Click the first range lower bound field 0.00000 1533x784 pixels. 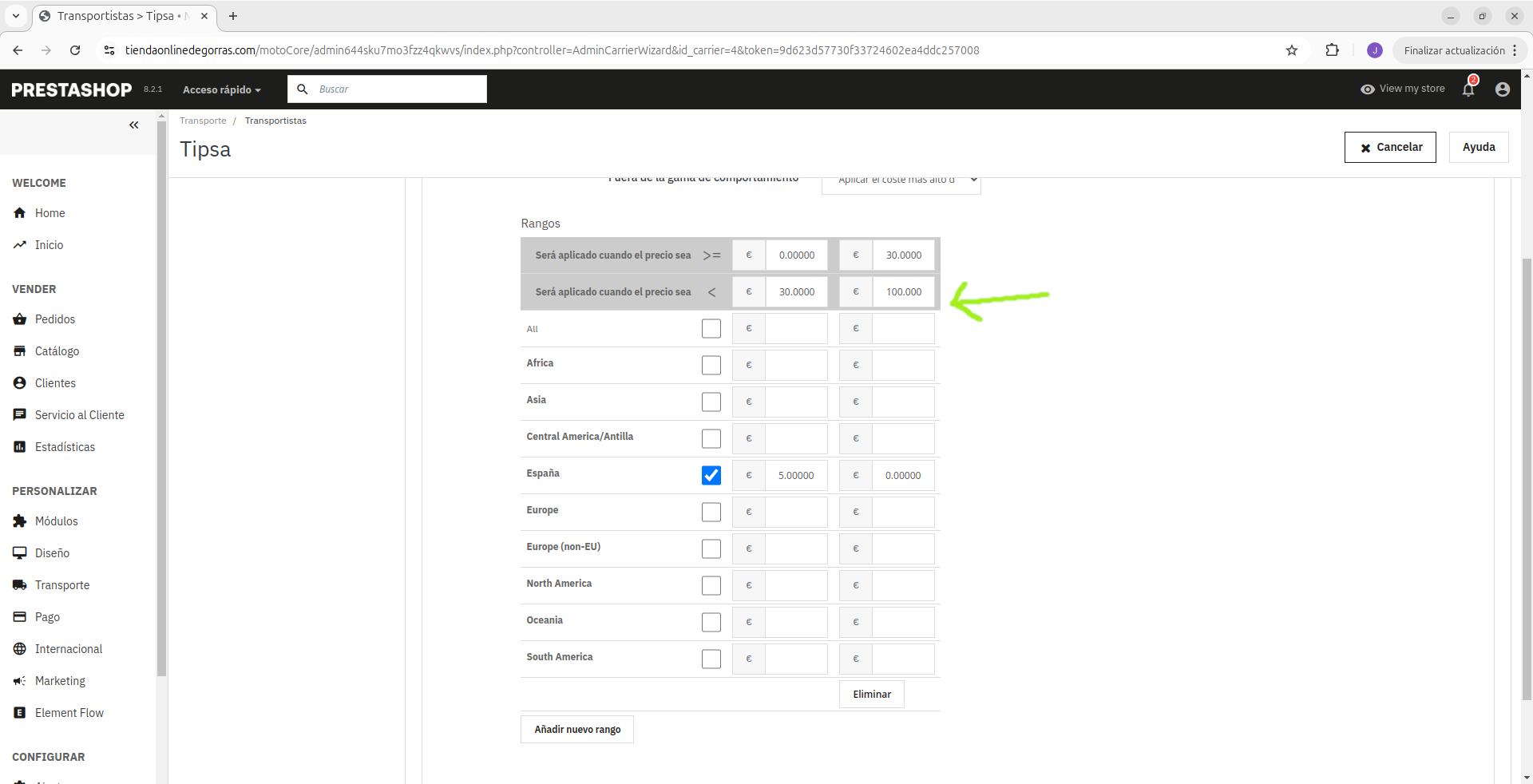pos(796,255)
